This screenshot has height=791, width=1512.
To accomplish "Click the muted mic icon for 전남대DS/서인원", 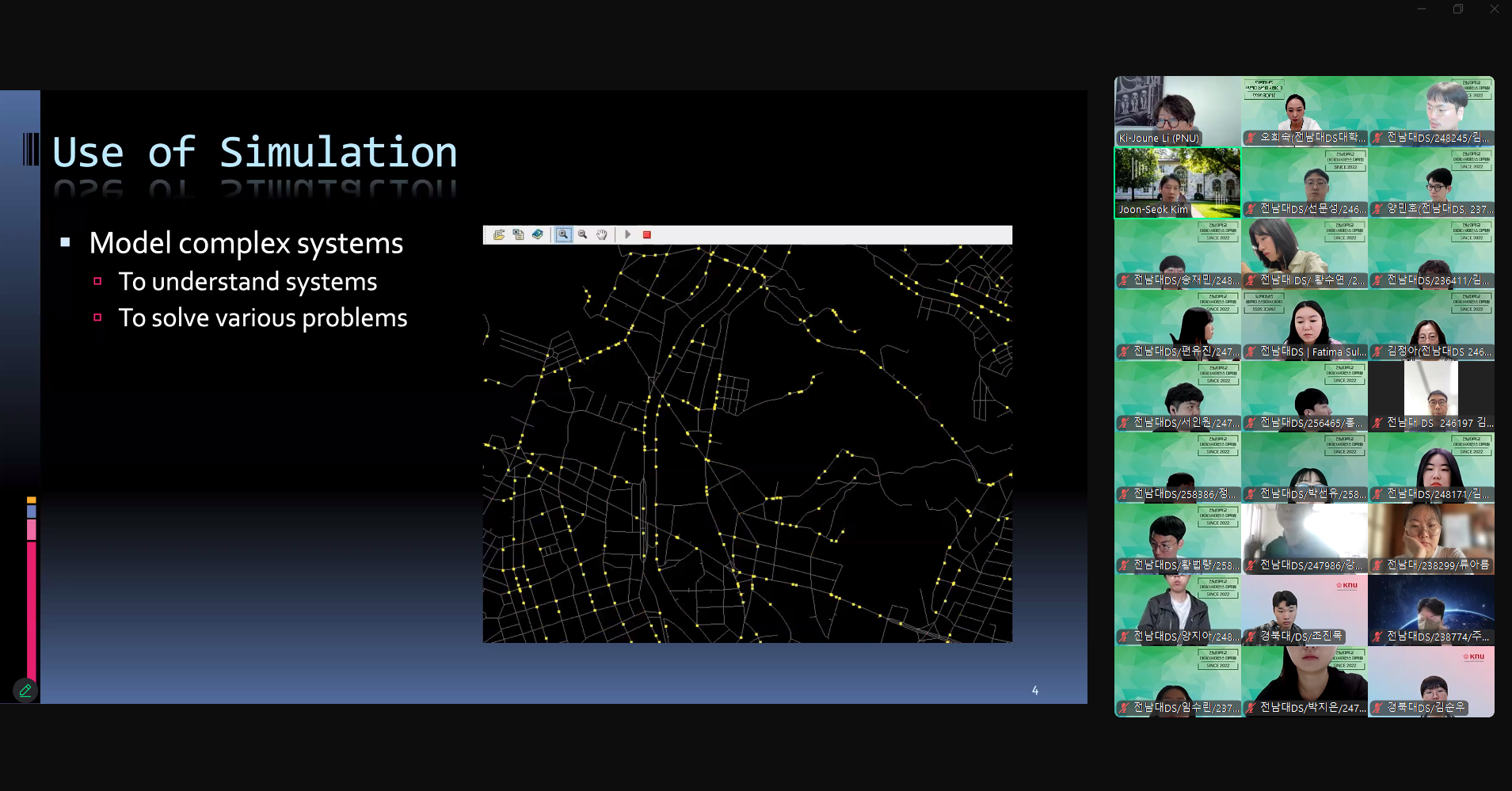I will click(1124, 423).
